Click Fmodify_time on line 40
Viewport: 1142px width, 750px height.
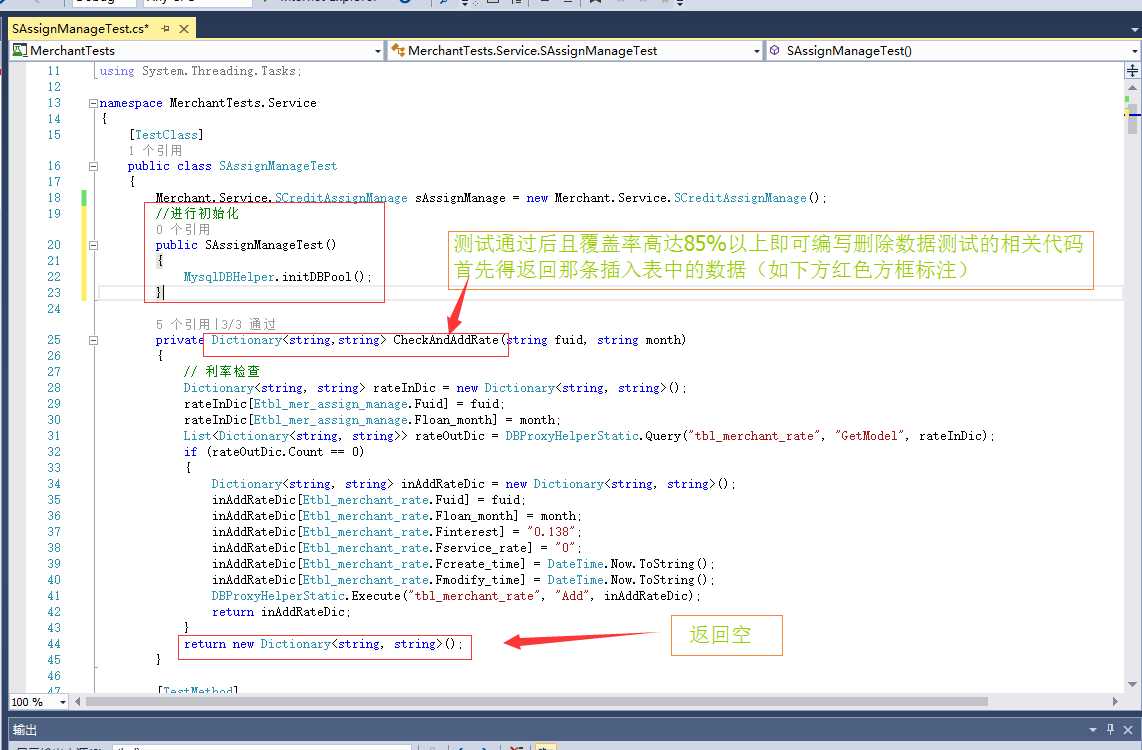coord(480,580)
